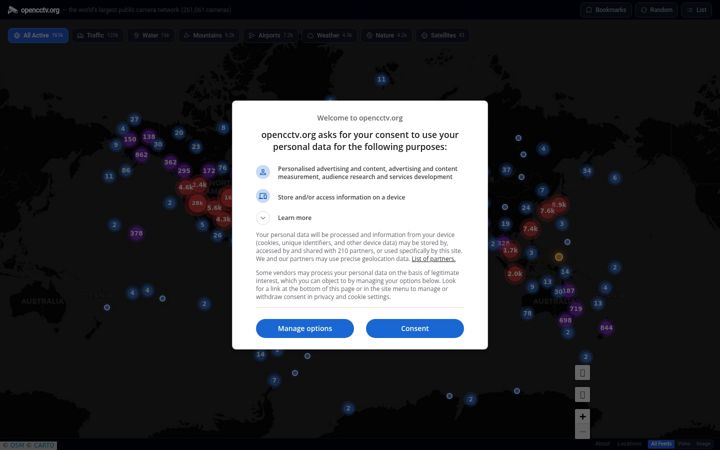The image size is (720, 450).
Task: Click the upper square map control
Action: click(x=582, y=373)
